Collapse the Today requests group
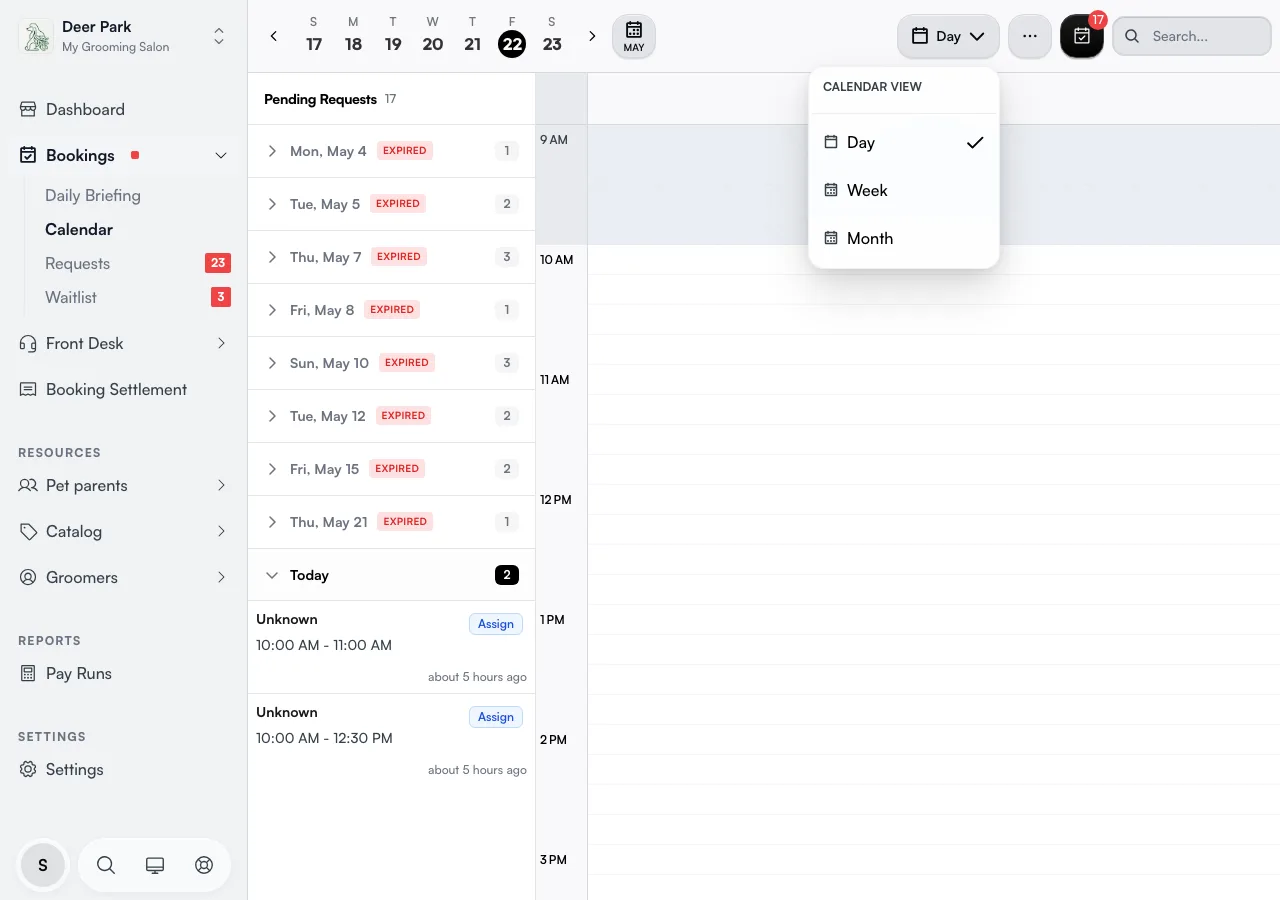 click(x=391, y=575)
